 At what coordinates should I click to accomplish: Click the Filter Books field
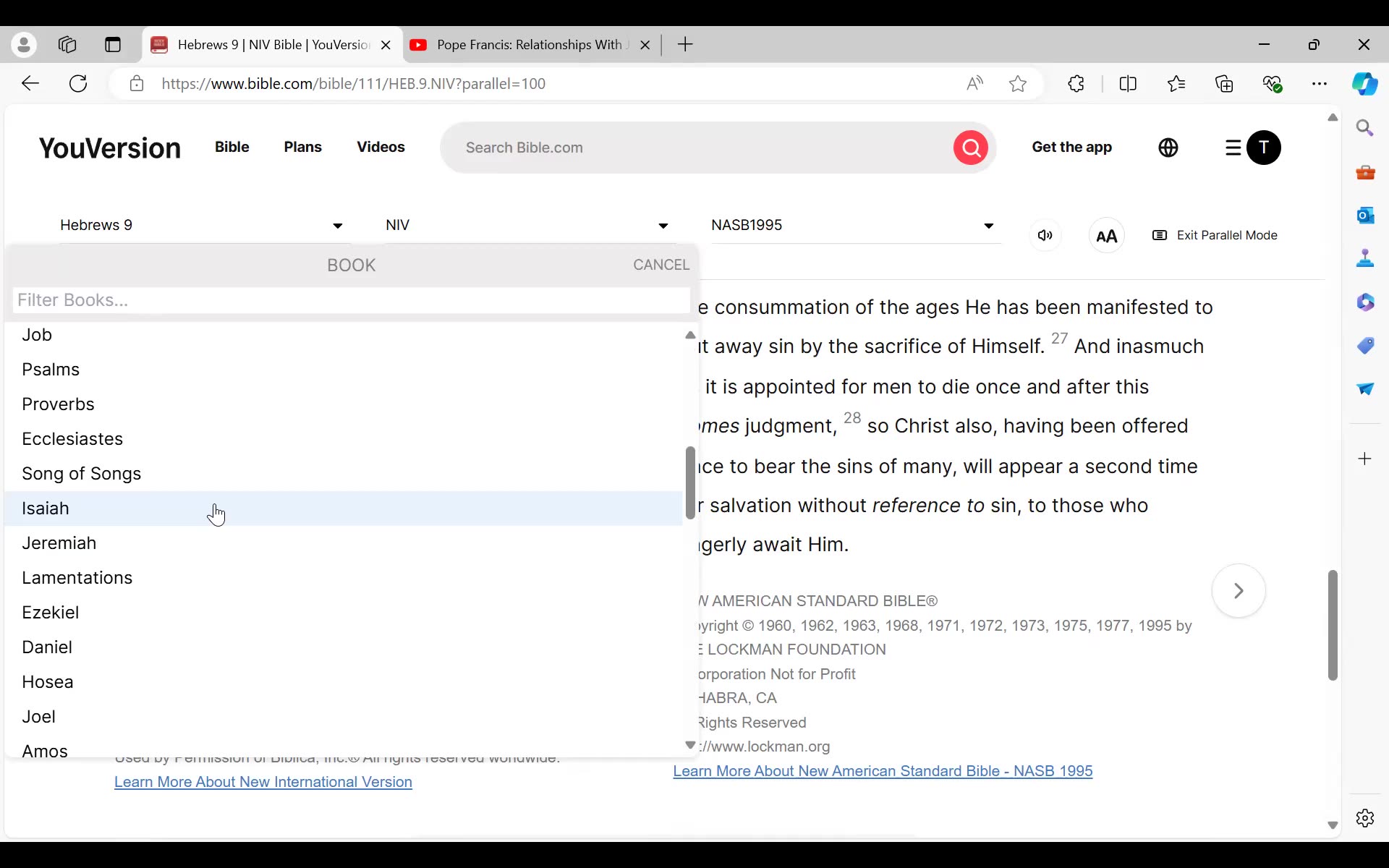[351, 300]
